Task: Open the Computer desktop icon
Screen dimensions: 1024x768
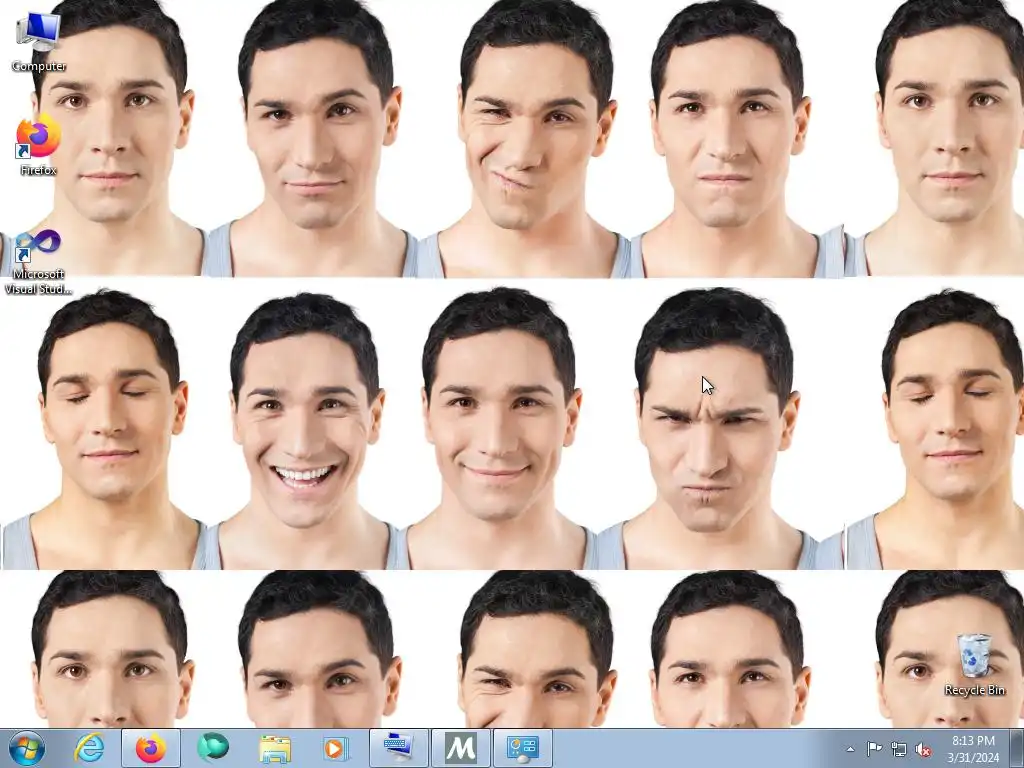Action: pyautogui.click(x=38, y=42)
